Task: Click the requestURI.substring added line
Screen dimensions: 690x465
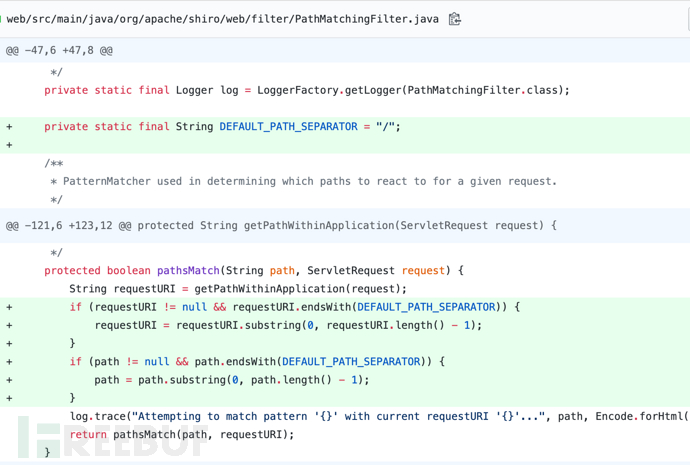Action: 288,325
